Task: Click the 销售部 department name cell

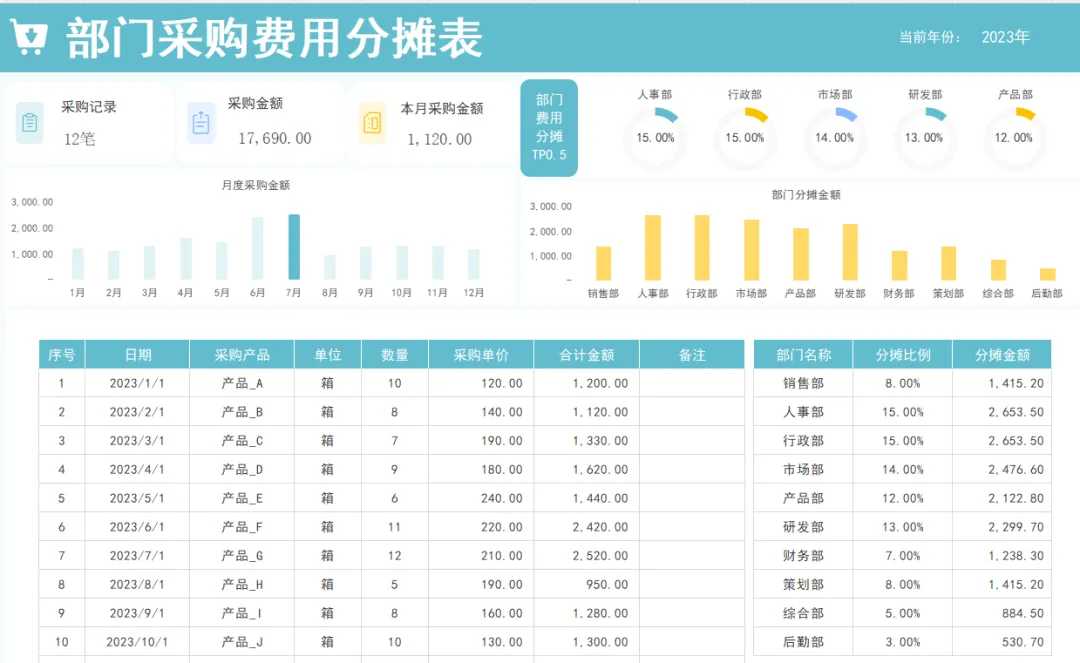Action: click(x=803, y=383)
